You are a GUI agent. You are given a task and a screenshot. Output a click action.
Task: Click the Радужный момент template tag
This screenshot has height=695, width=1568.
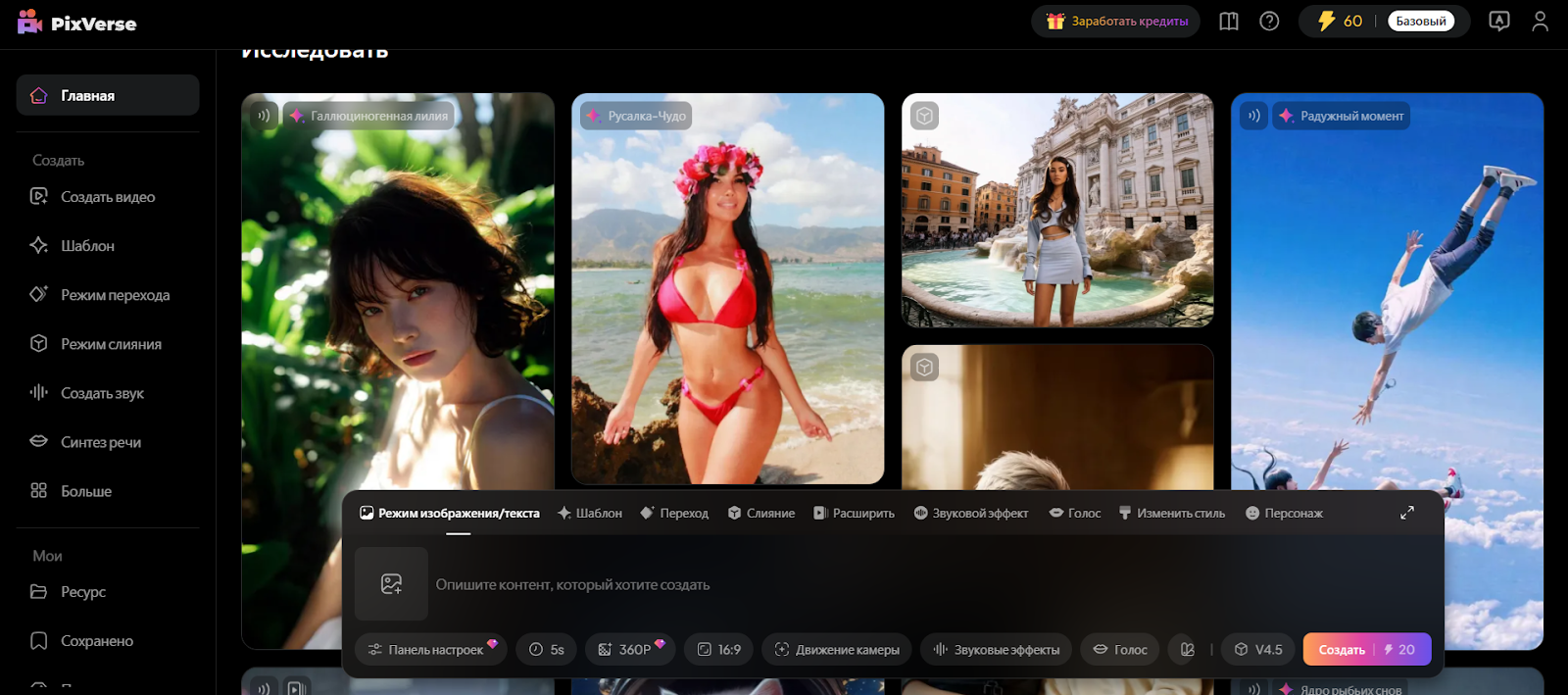pyautogui.click(x=1342, y=116)
